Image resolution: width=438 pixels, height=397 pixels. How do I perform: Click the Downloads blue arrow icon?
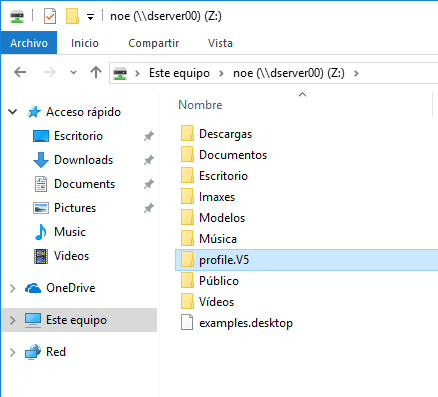(41, 160)
